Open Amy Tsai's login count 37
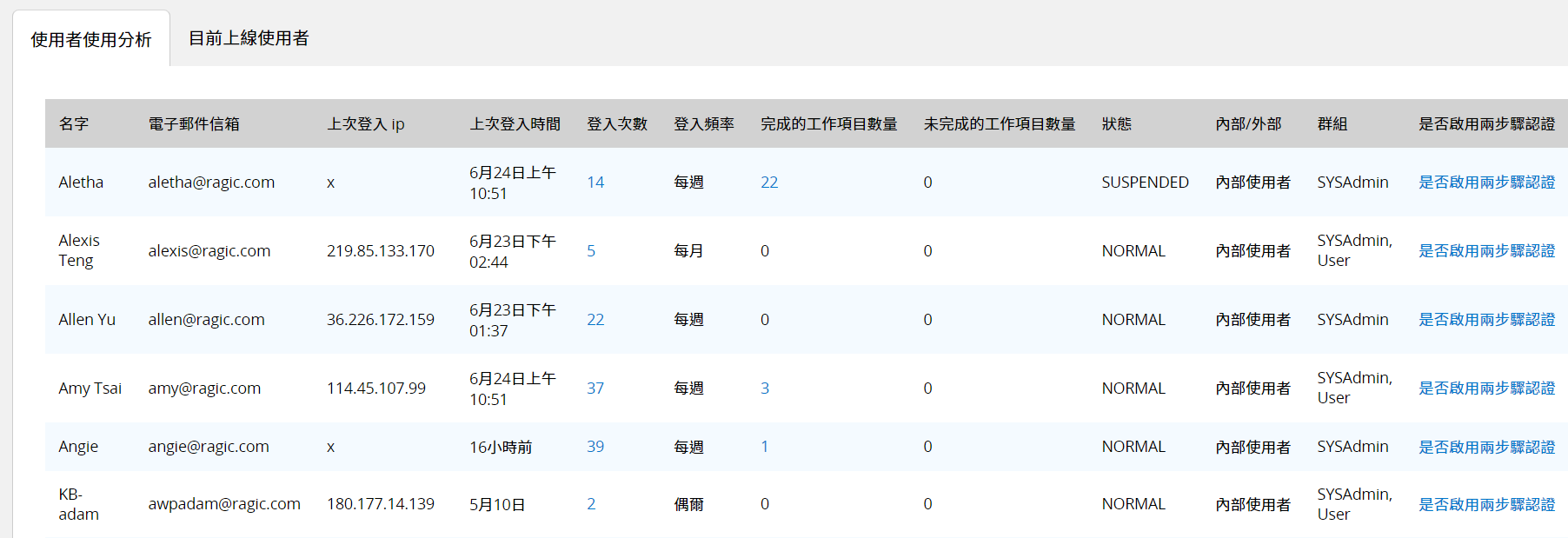 click(x=595, y=389)
